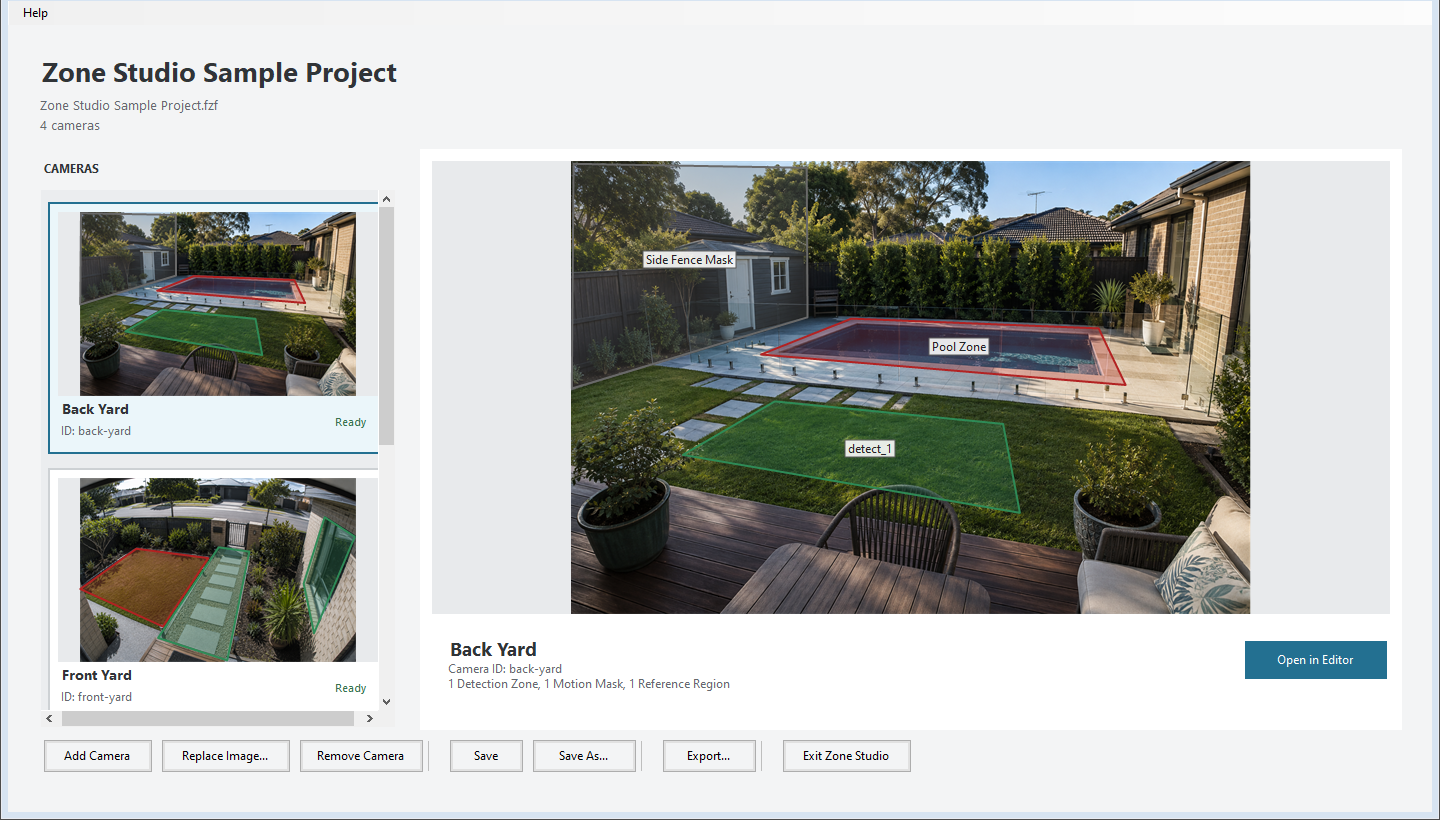Viewport: 1440px width, 820px height.
Task: Click the Zone Studio Sample Project title
Action: (x=219, y=73)
